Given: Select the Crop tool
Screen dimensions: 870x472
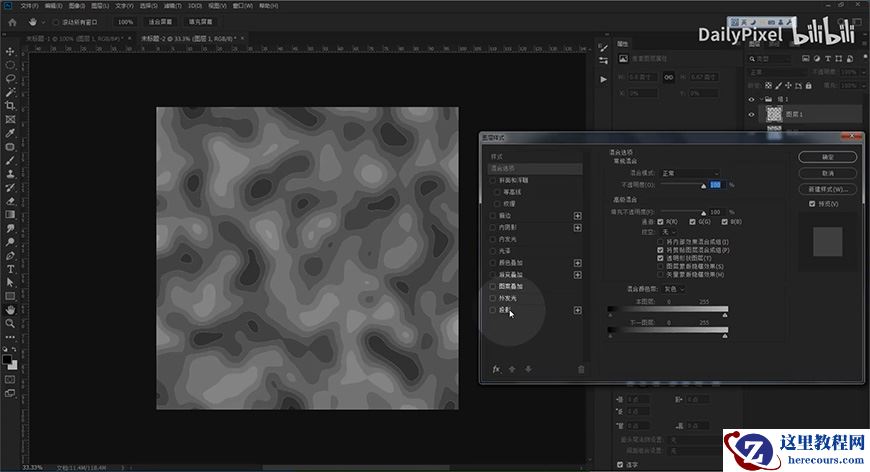Looking at the screenshot, I should coord(10,105).
